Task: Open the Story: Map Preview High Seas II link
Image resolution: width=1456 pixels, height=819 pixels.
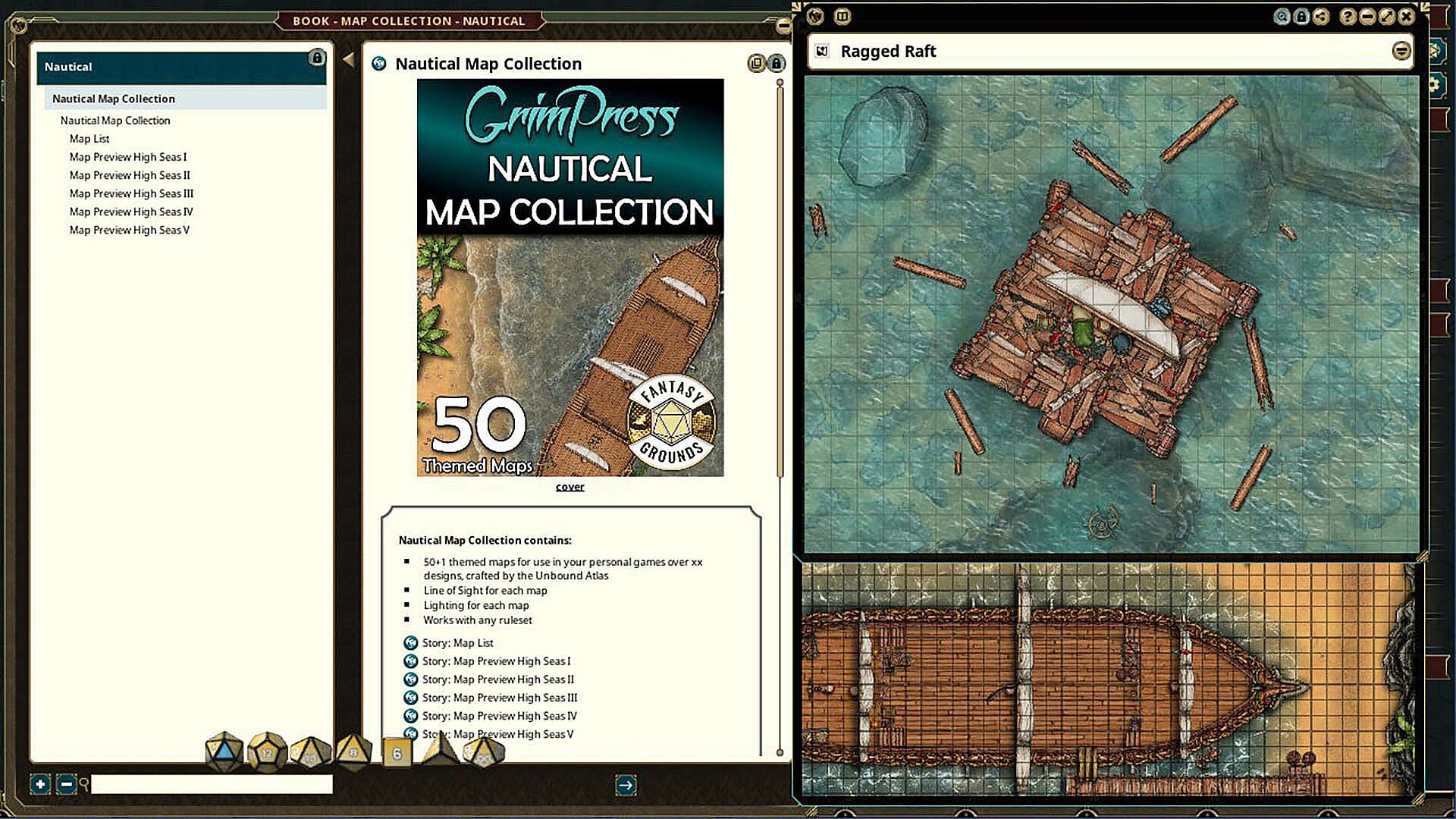Action: click(x=497, y=679)
